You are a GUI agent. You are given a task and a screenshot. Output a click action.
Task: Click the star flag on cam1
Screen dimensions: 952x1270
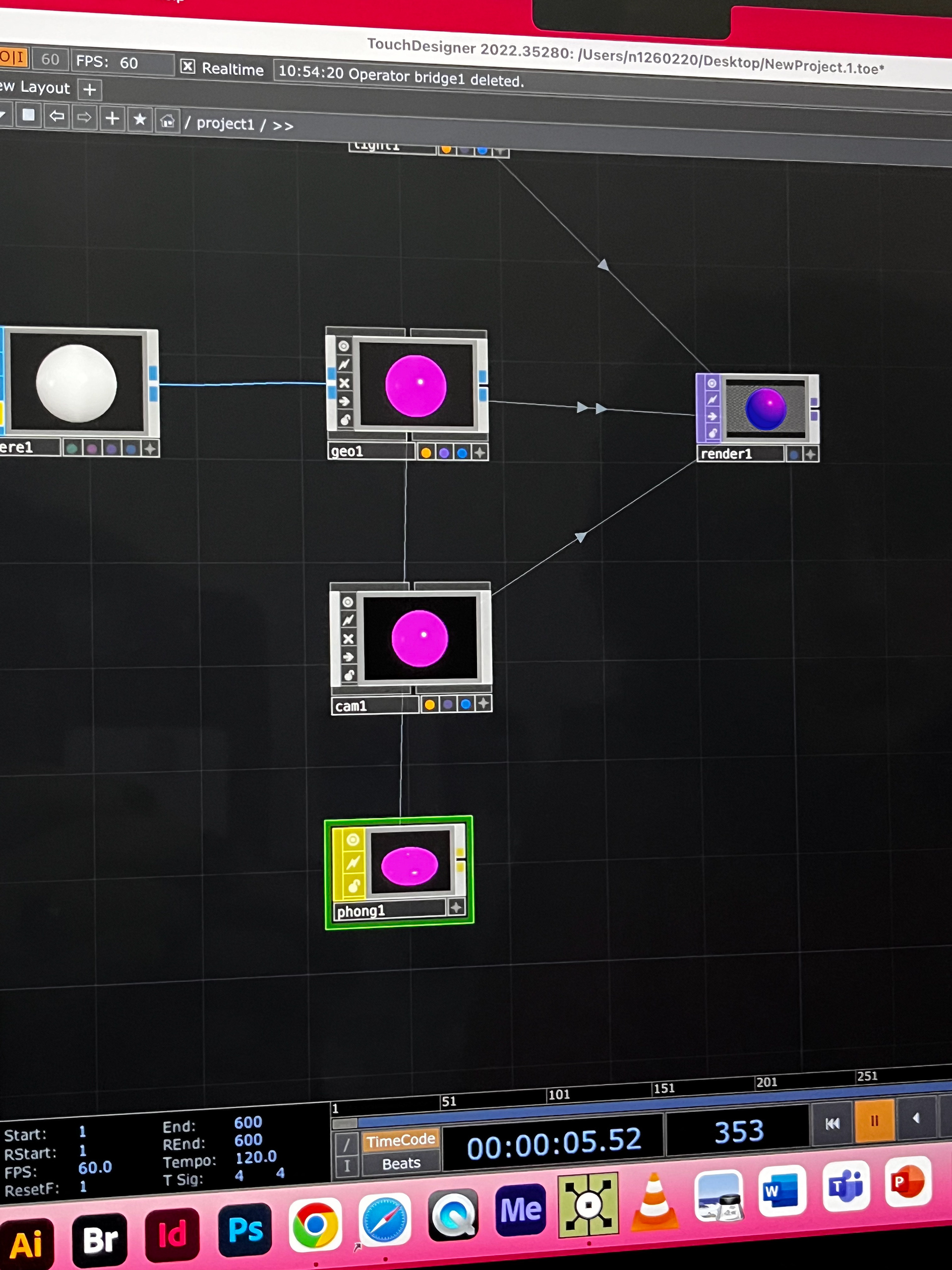pos(484,703)
